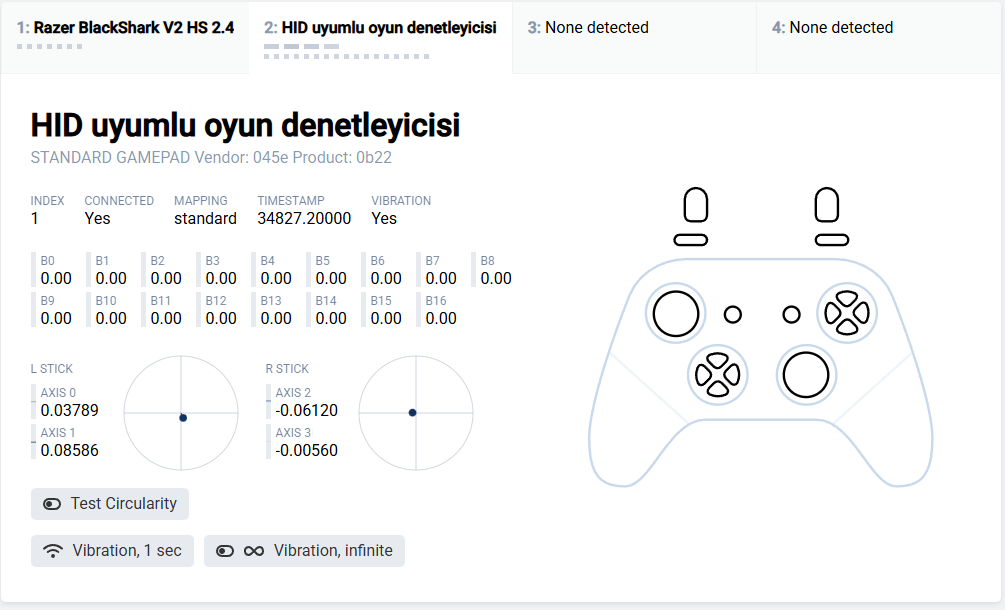Click the AXIS 3 value -0.00560
The image size is (1005, 610).
306,450
